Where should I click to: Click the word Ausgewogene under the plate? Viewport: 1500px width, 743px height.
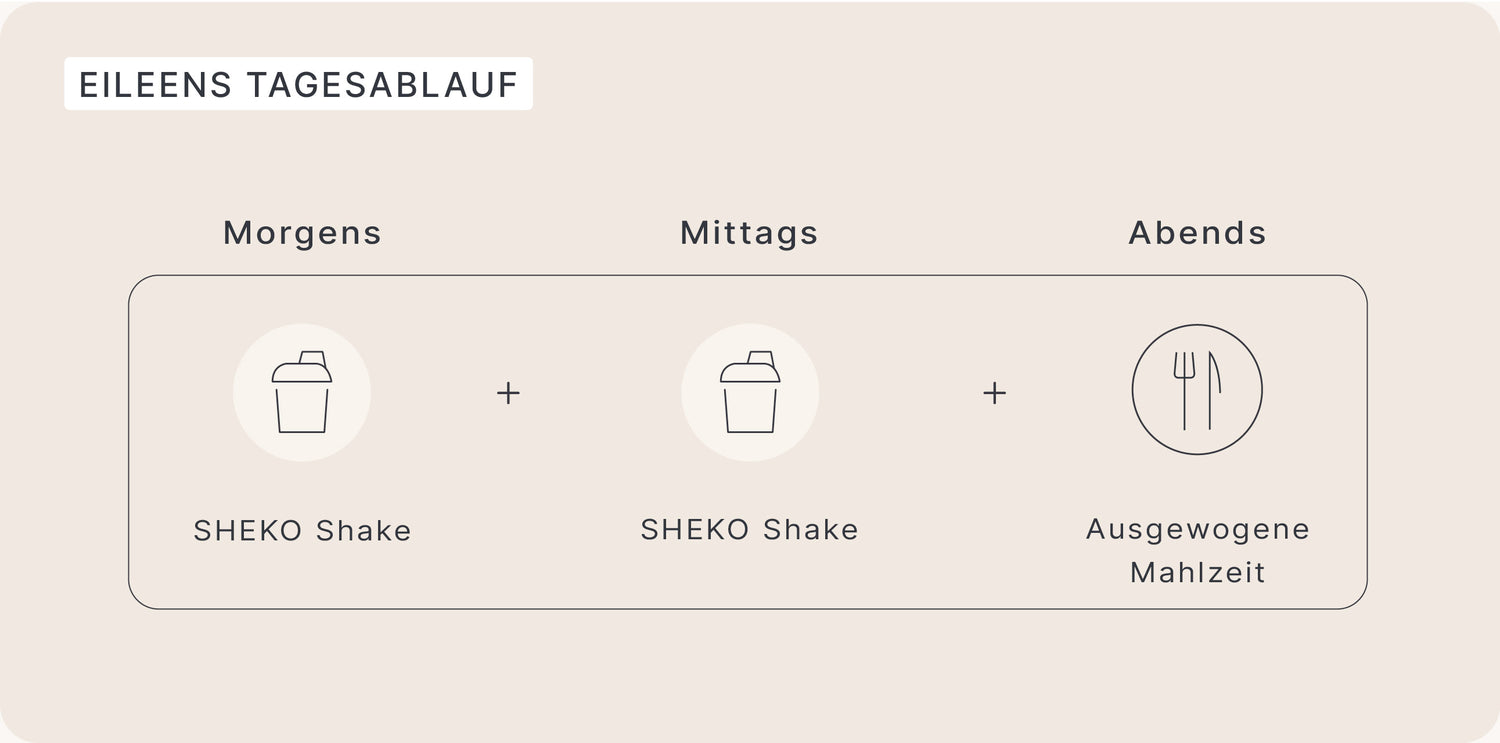pyautogui.click(x=1198, y=529)
